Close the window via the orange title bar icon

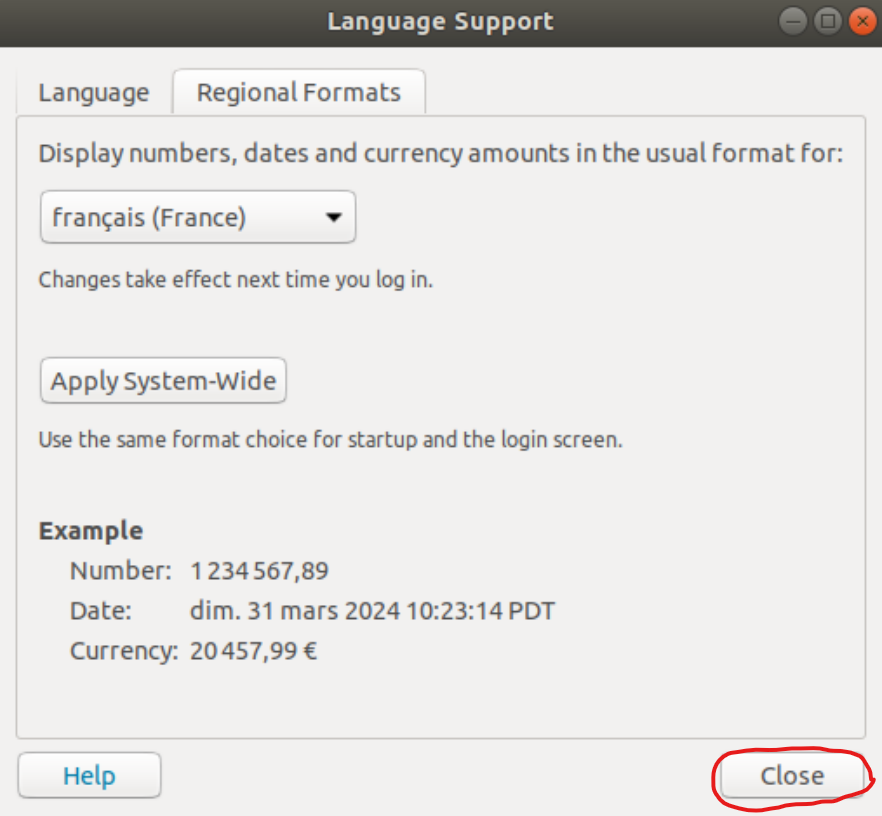coord(859,21)
